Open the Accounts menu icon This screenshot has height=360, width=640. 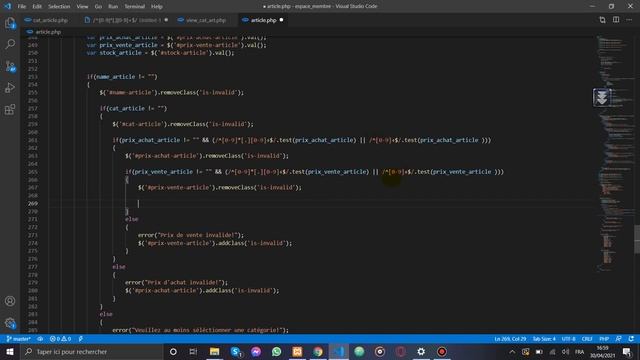10,301
